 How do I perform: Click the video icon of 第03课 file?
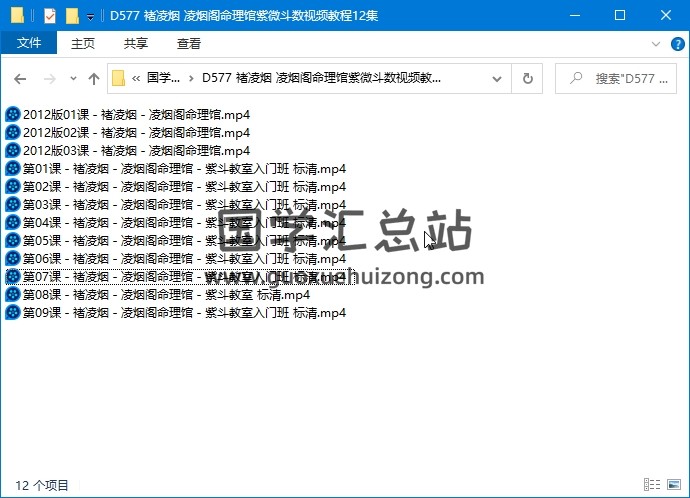point(13,205)
